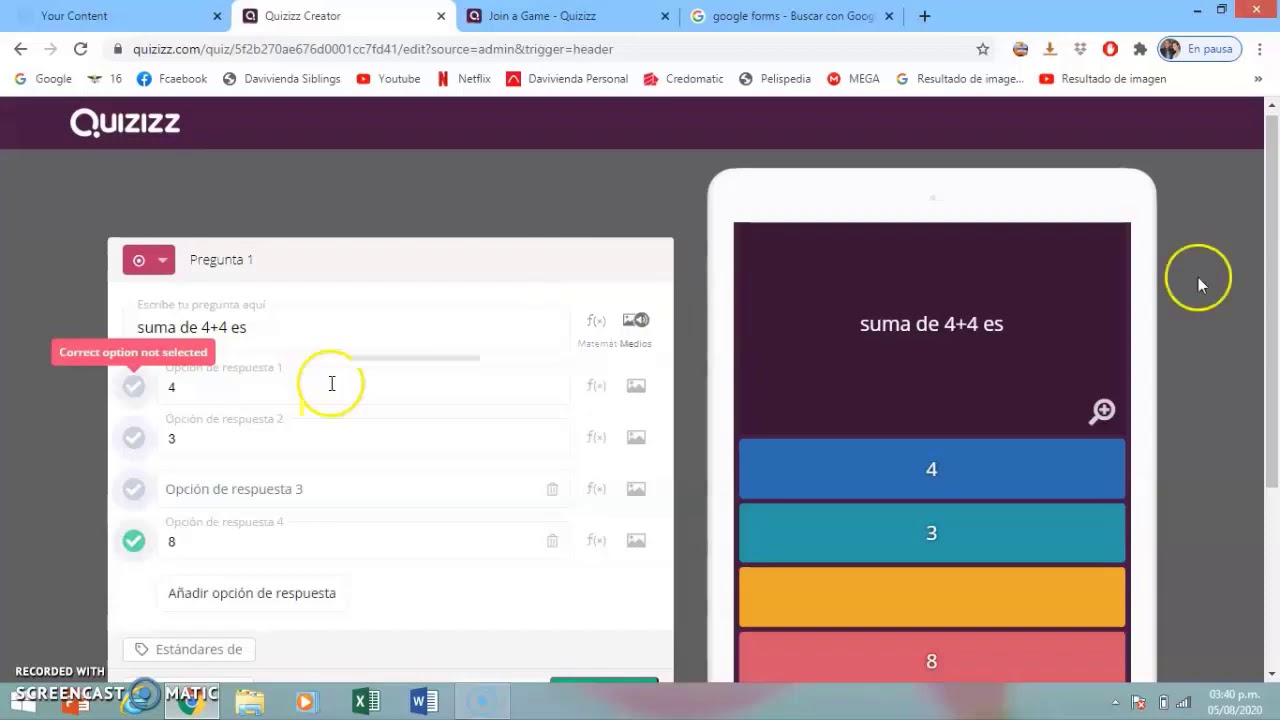
Task: Show hidden system tray icons
Action: point(1116,702)
